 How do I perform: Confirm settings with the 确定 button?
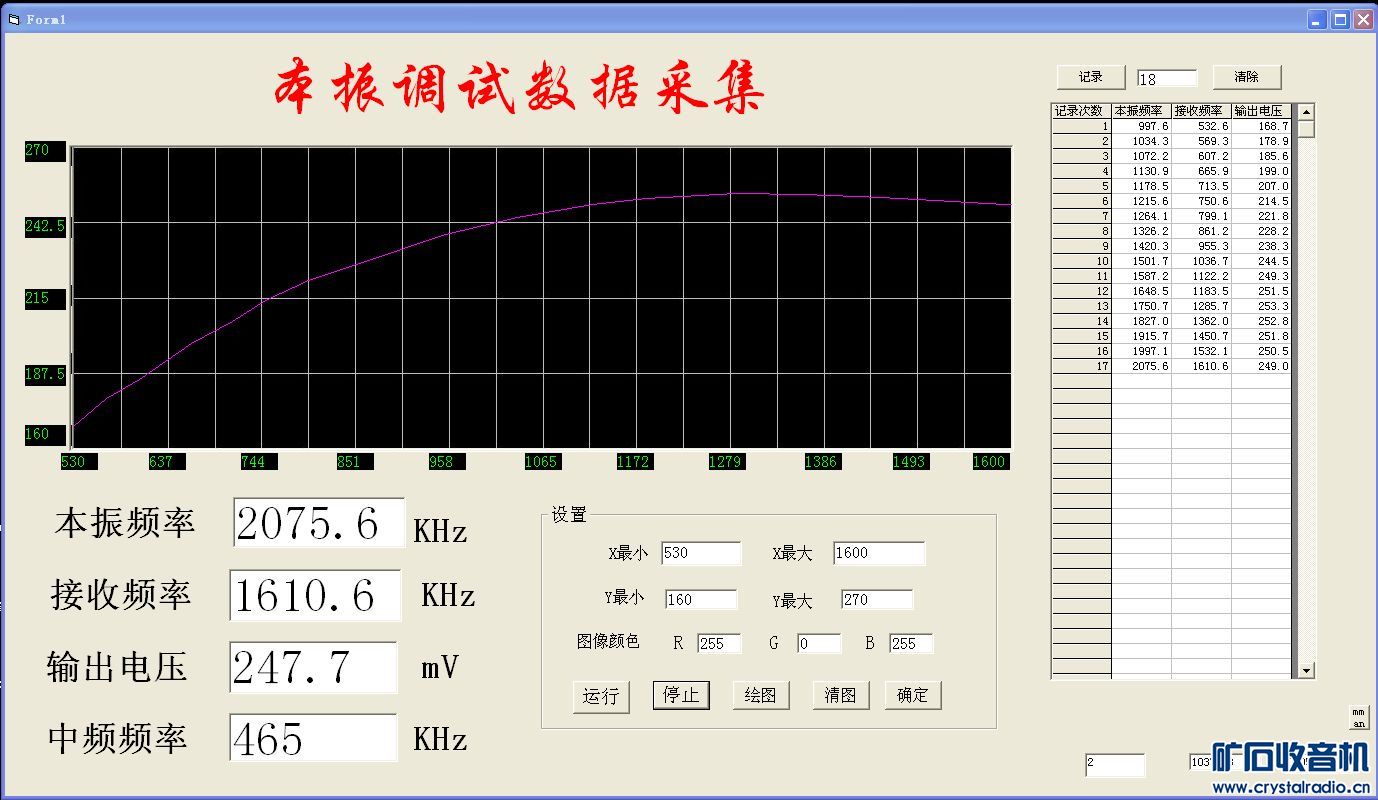click(913, 695)
